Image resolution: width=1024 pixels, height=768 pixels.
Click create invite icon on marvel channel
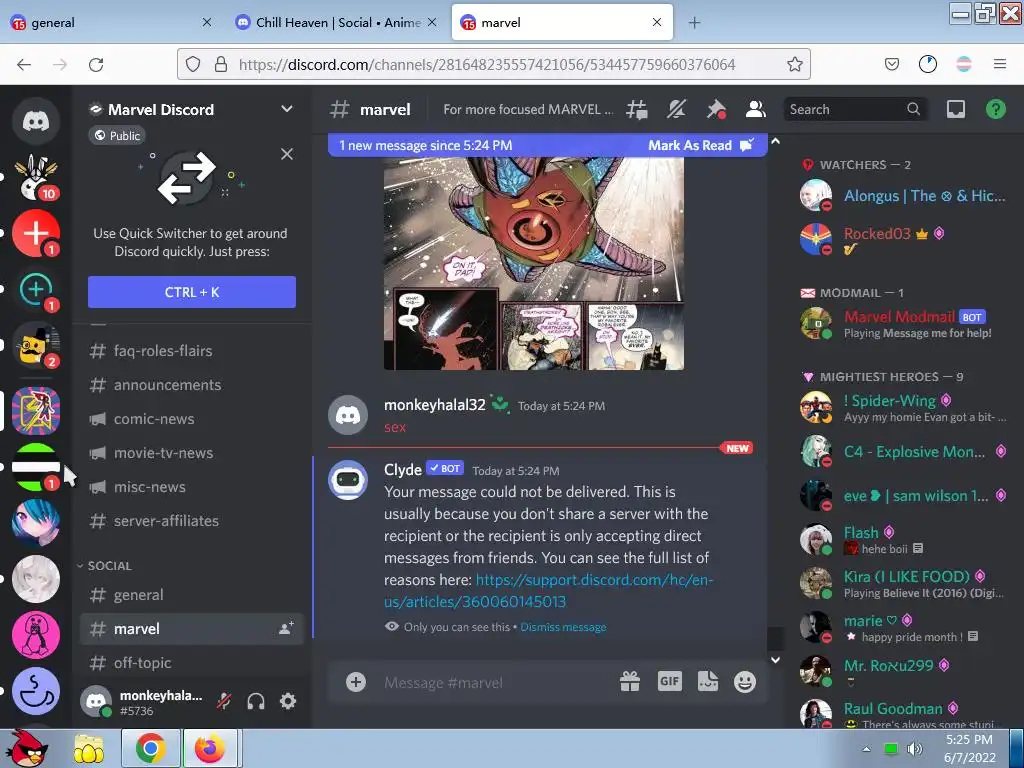coord(286,628)
